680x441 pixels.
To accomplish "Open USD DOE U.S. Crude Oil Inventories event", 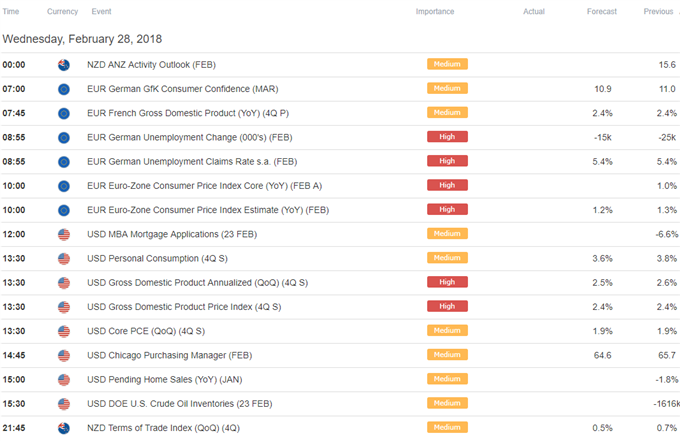I will tap(180, 404).
